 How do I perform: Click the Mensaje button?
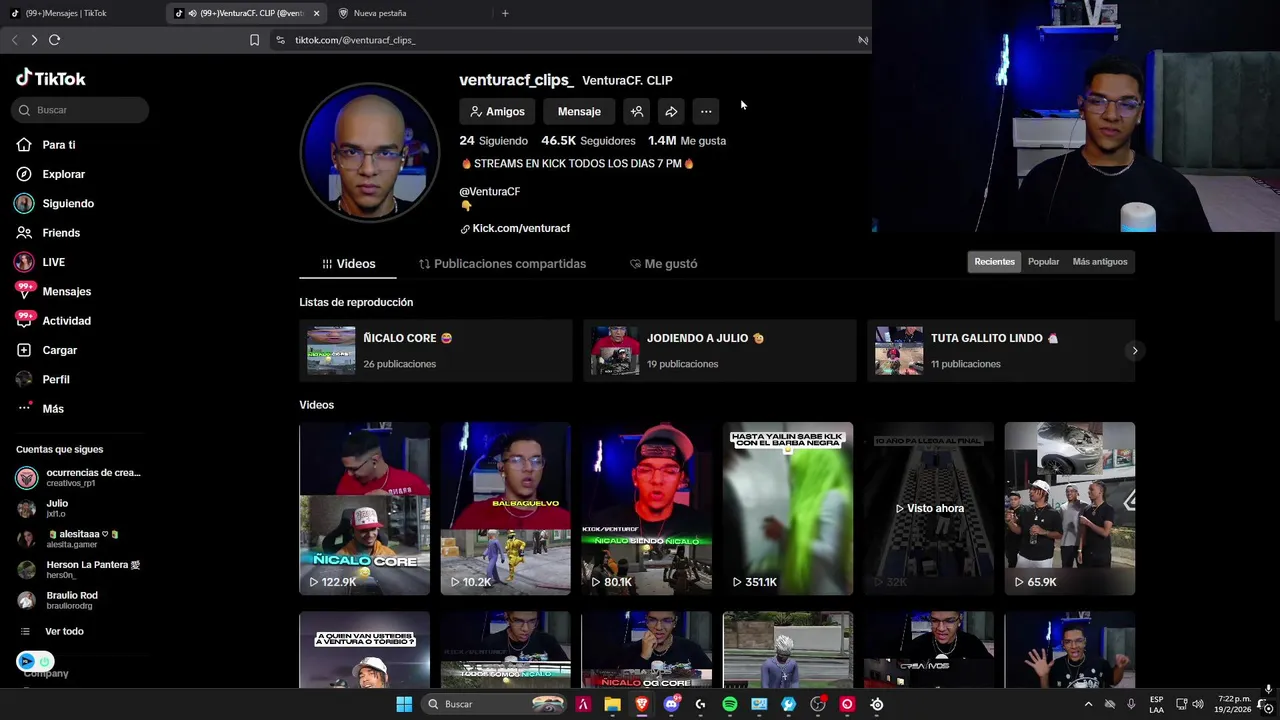[x=579, y=111]
